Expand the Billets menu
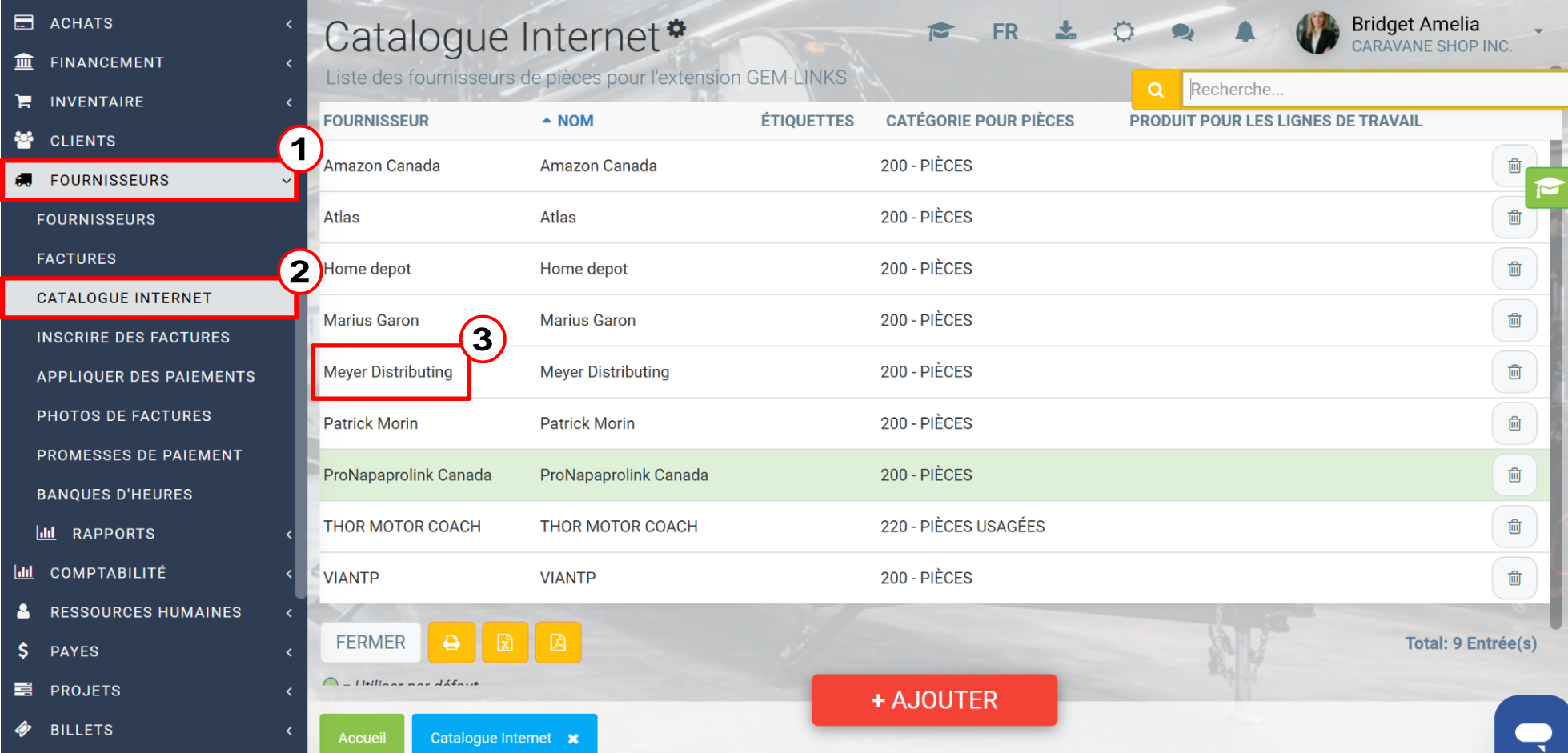 click(x=154, y=730)
